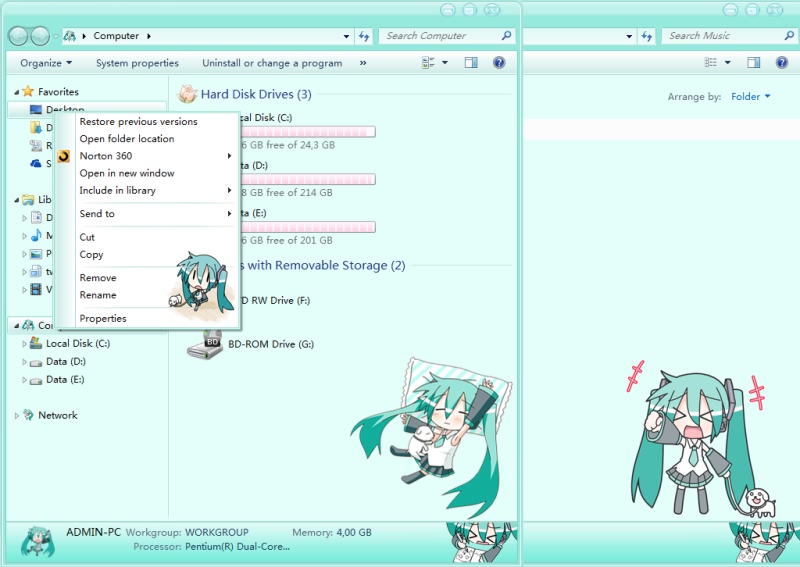Click Computer breadcrumb in address bar
Viewport: 800px width, 567px height.
pos(116,36)
